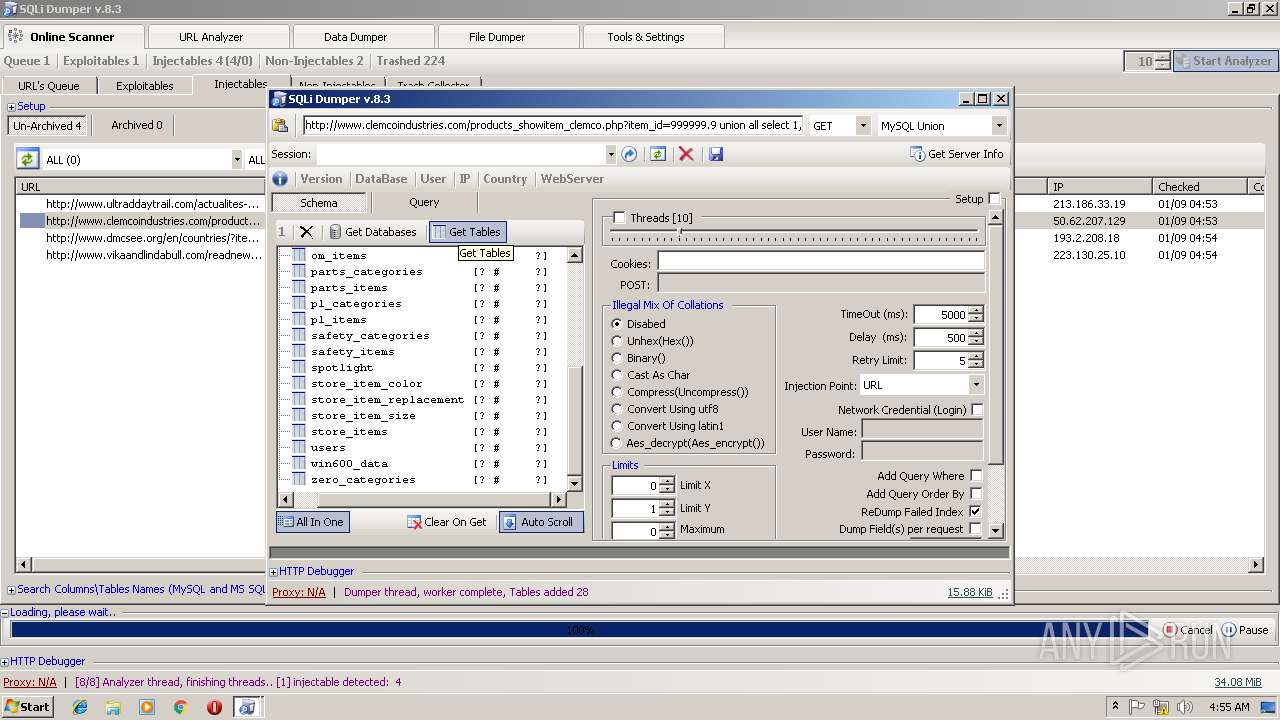This screenshot has height=720, width=1280.
Task: Check the Add Query Order By option
Action: [x=976, y=494]
